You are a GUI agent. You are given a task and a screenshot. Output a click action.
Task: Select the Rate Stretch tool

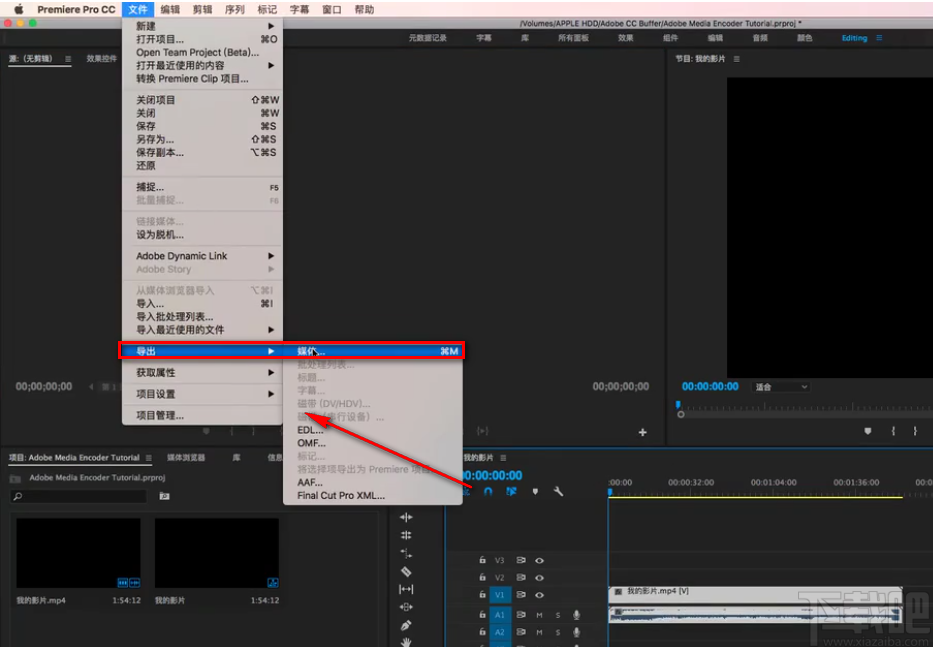click(406, 554)
